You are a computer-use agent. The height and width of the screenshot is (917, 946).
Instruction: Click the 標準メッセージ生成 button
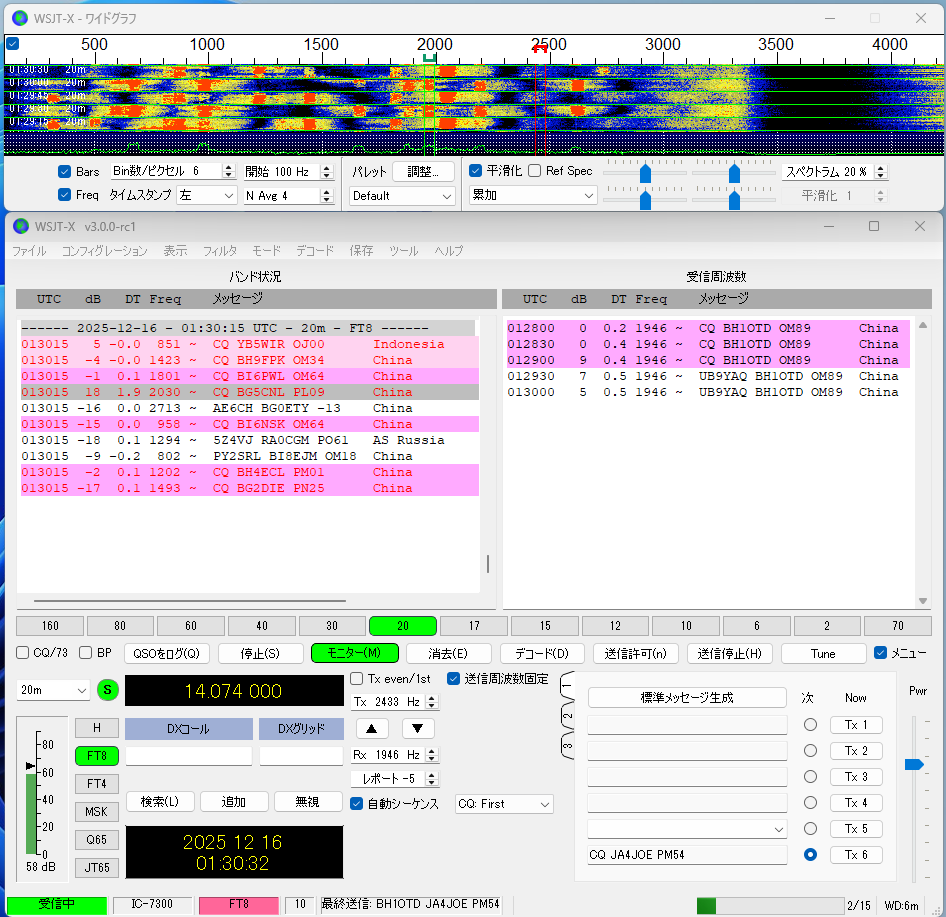tap(686, 697)
